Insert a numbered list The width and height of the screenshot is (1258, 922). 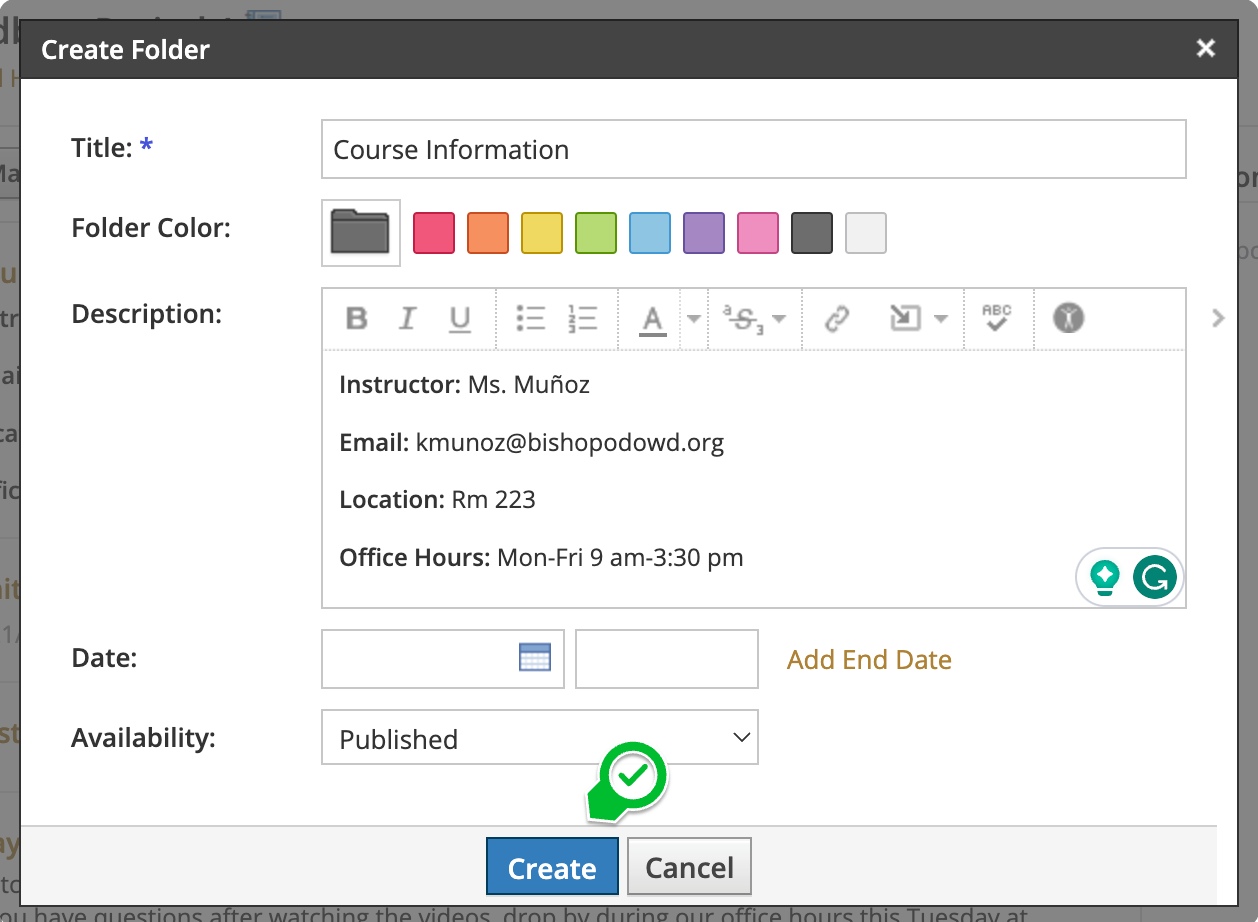tap(582, 319)
